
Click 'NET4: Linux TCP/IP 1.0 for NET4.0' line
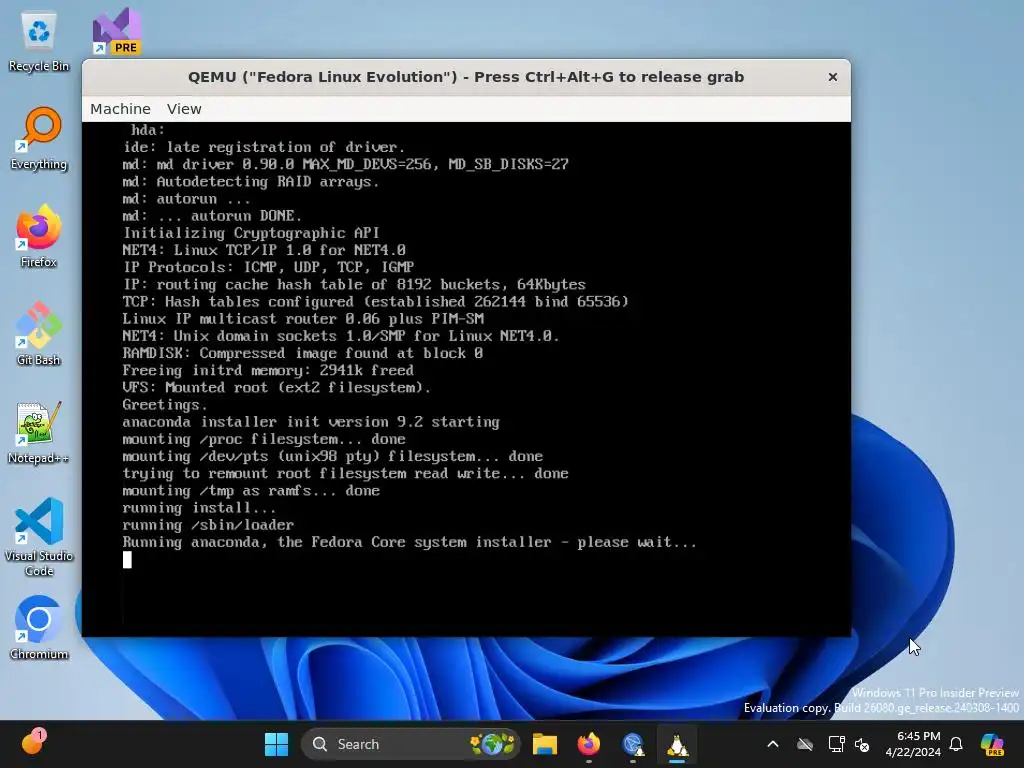[x=264, y=250]
